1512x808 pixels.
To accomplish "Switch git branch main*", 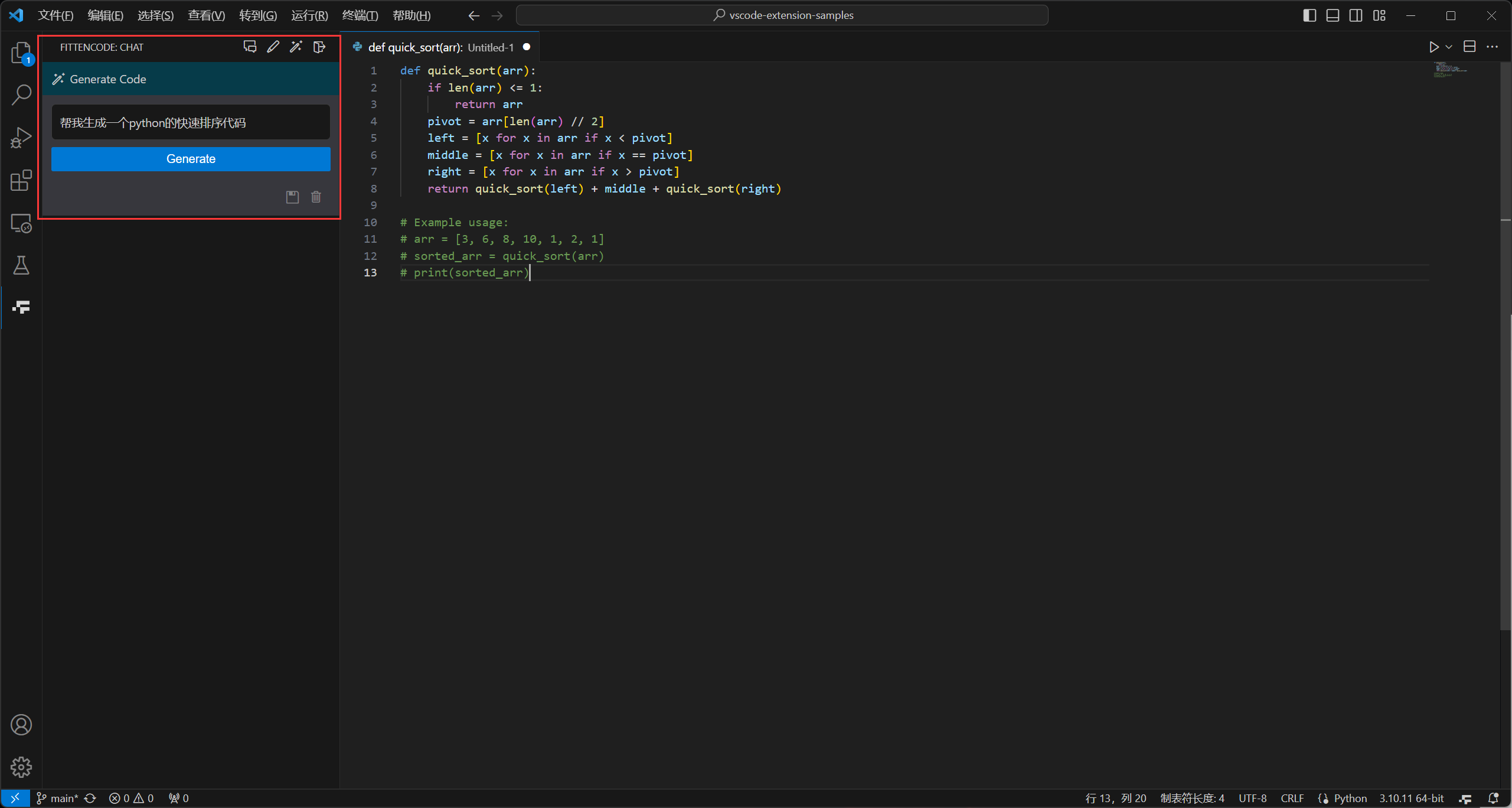I will click(x=57, y=799).
